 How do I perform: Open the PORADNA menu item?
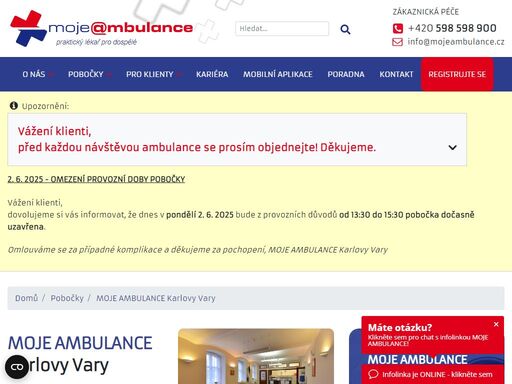pos(346,74)
